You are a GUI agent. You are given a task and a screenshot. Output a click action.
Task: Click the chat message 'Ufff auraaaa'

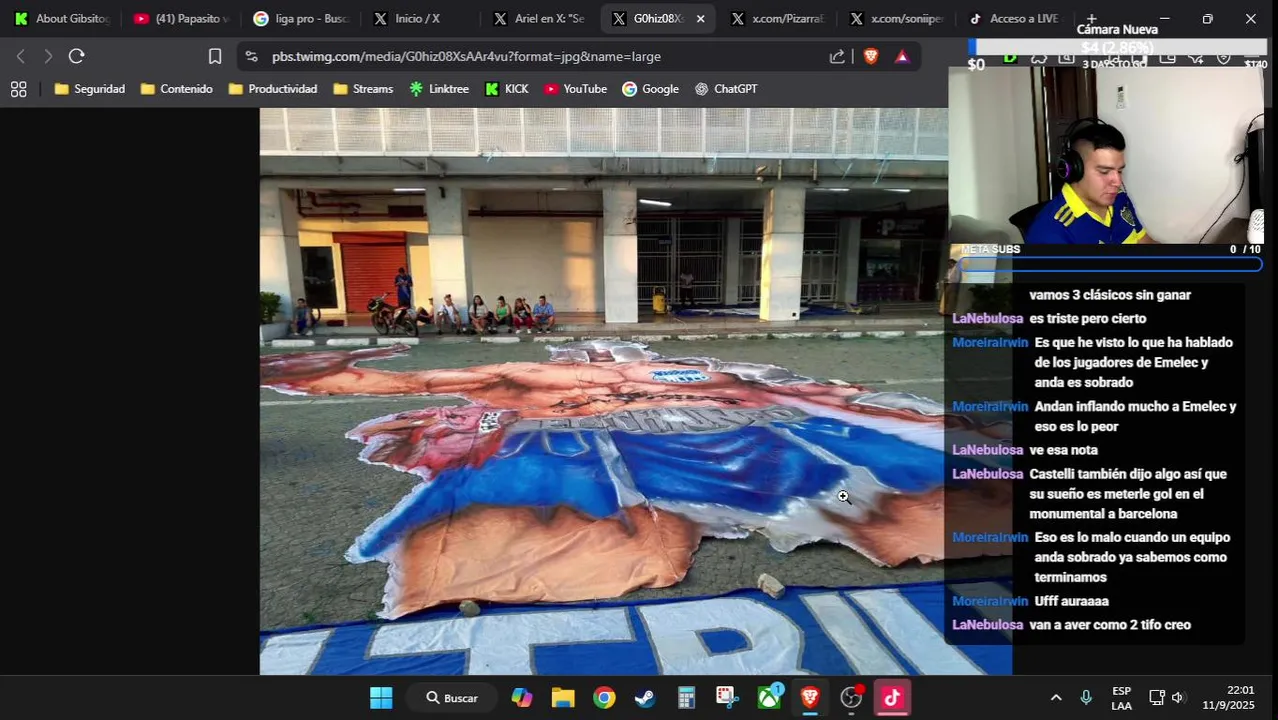(1071, 601)
